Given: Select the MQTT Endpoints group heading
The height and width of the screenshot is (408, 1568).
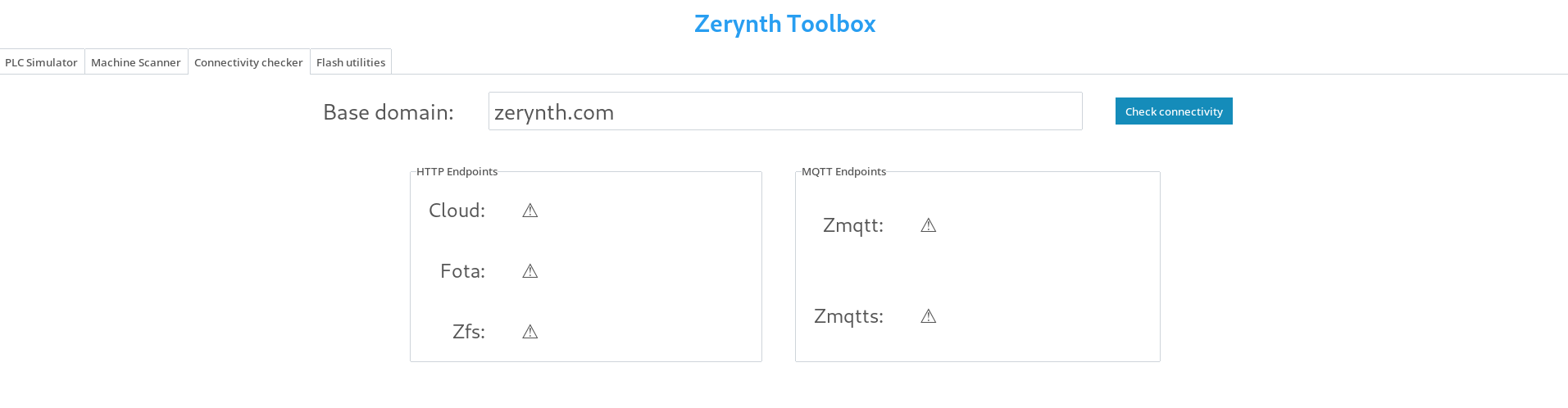Looking at the screenshot, I should 843,171.
